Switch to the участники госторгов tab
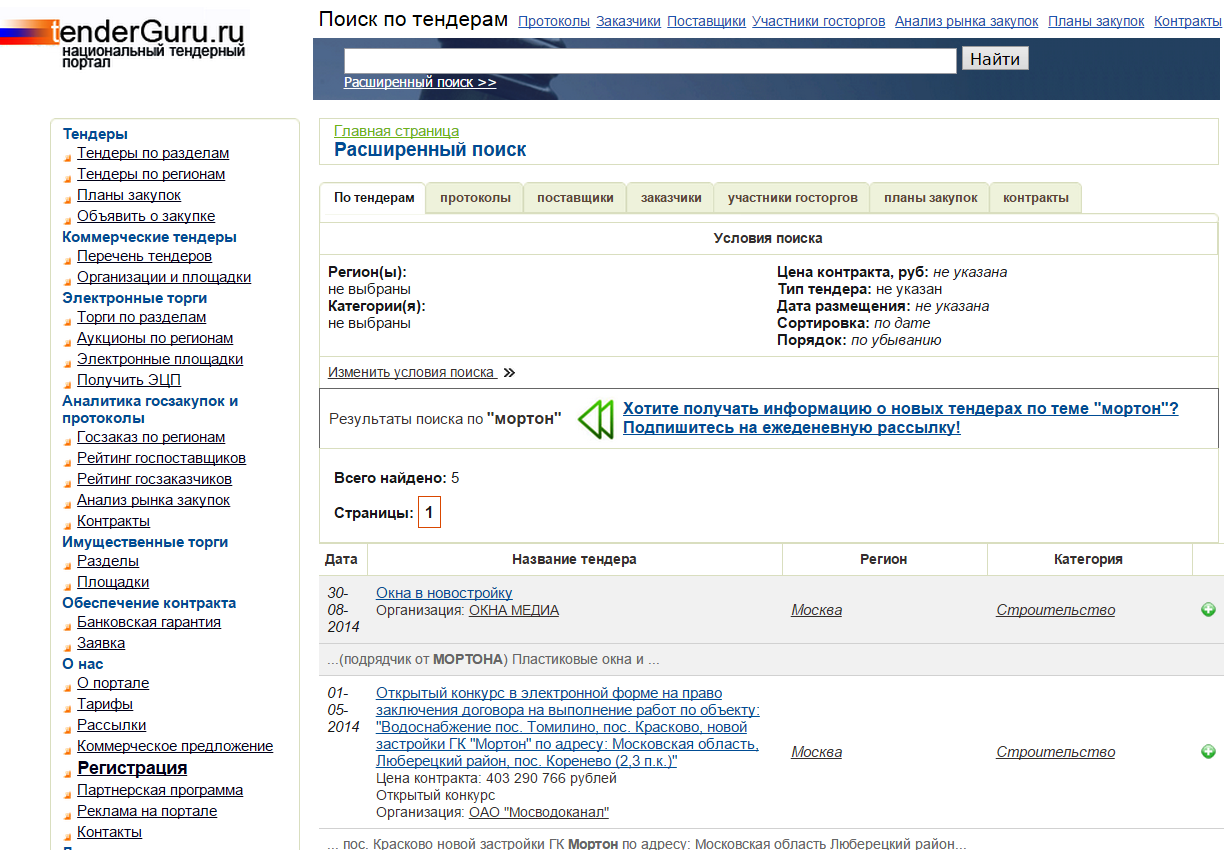This screenshot has width=1224, height=850. click(792, 198)
